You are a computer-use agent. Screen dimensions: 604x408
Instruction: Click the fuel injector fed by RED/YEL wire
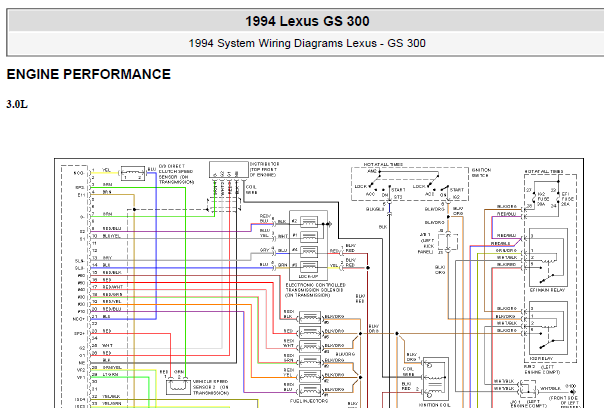(310, 376)
